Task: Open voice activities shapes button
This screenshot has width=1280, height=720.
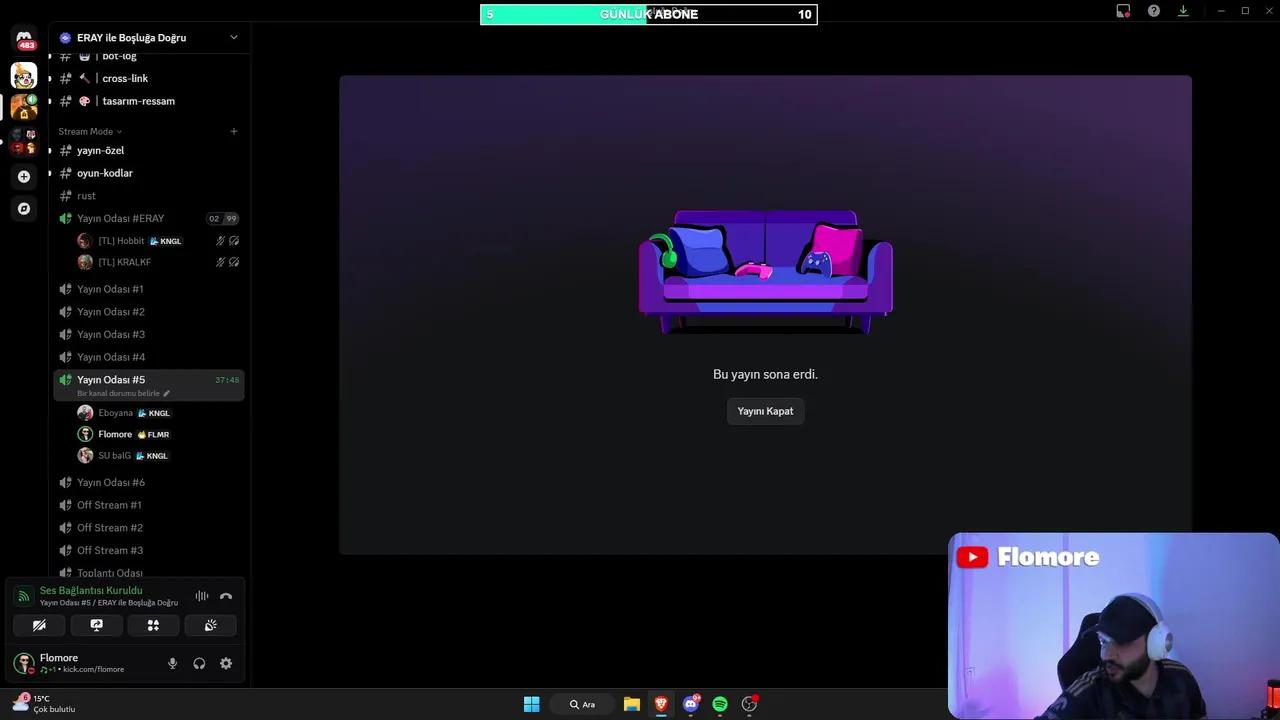Action: [x=153, y=625]
